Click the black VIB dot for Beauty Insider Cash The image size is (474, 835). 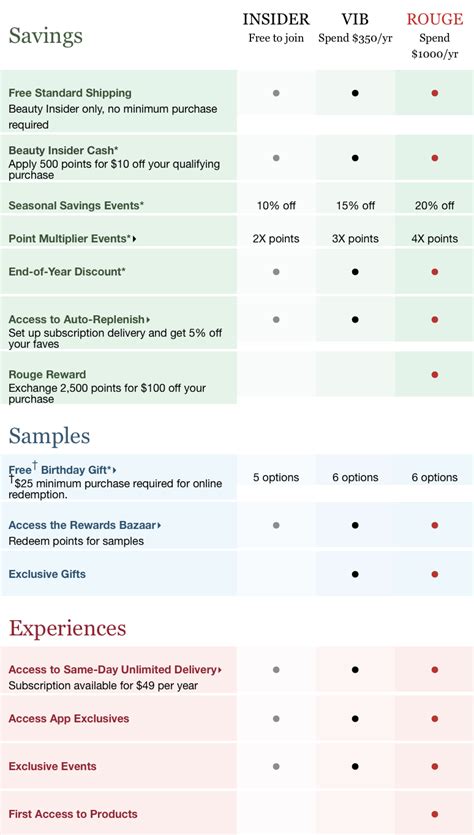tap(355, 158)
